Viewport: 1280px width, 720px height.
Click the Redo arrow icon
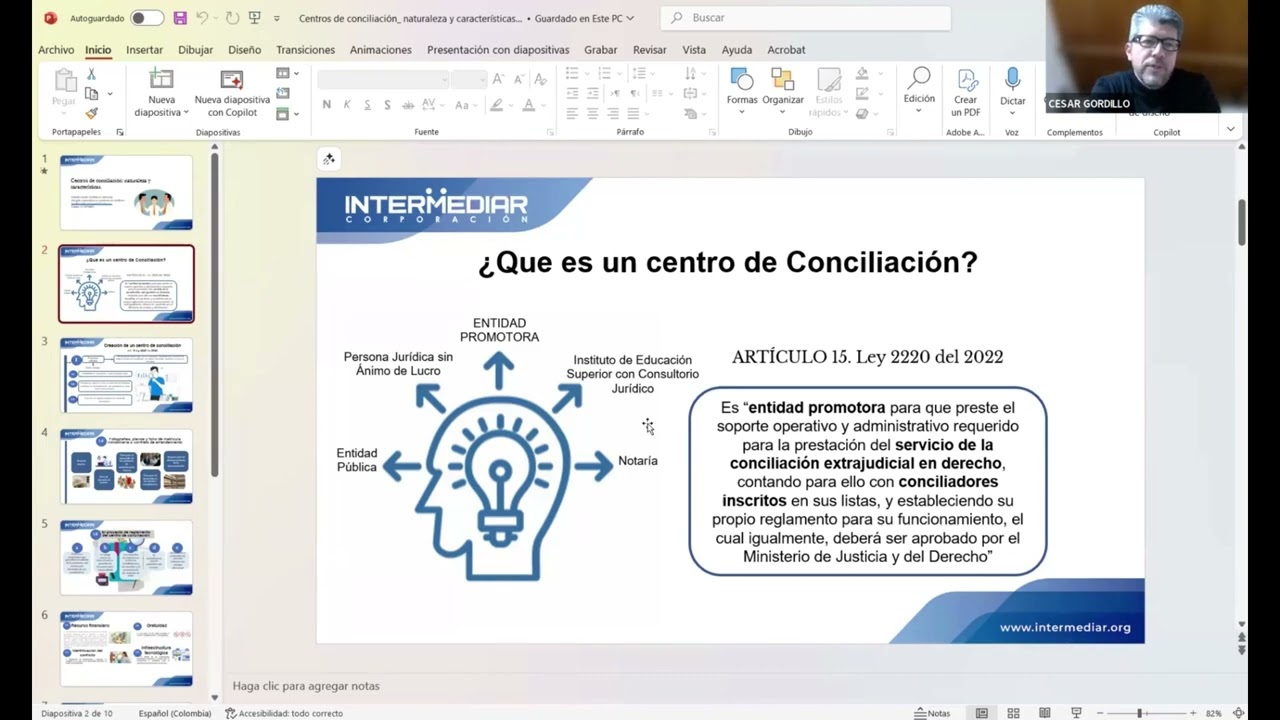[x=232, y=18]
